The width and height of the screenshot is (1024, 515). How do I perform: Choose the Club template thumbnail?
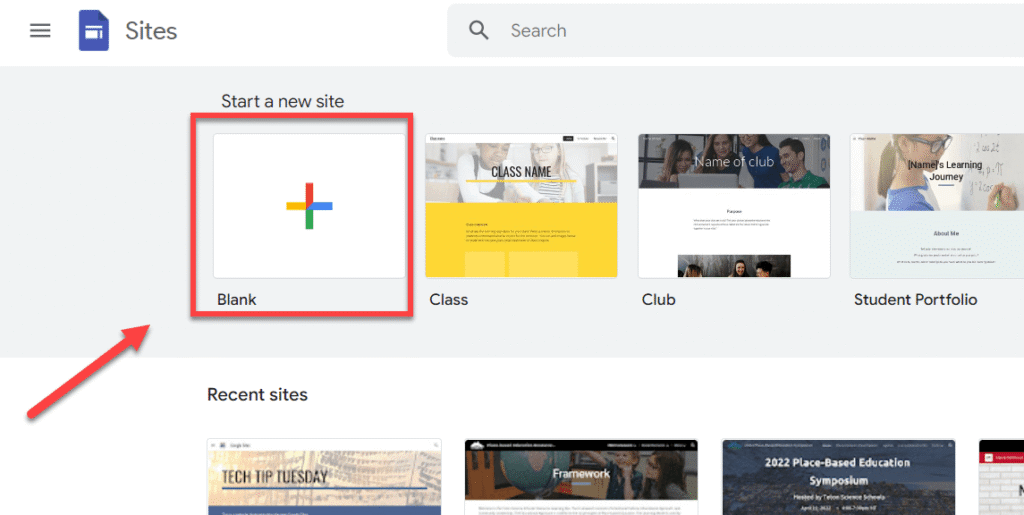pyautogui.click(x=734, y=206)
